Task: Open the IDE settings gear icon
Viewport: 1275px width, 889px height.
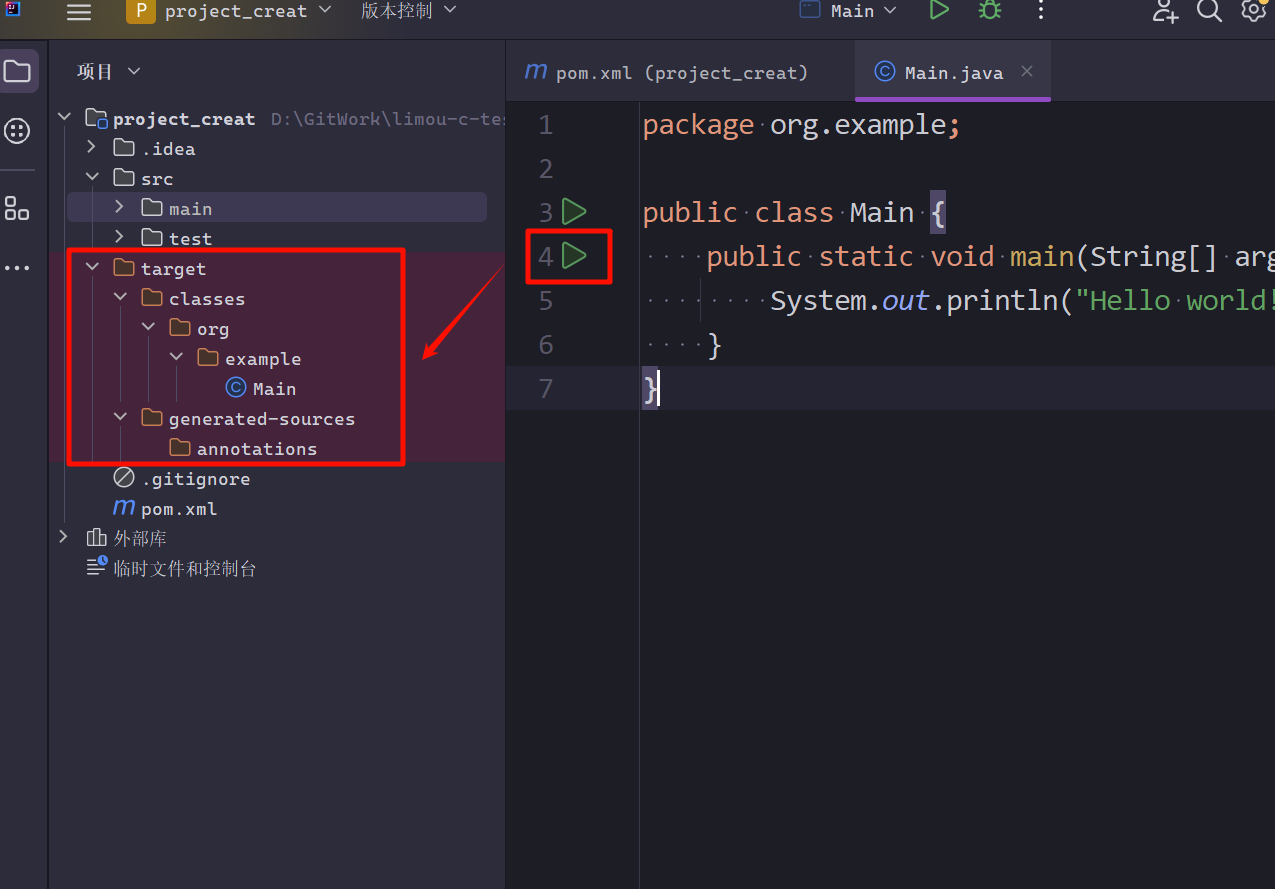Action: point(1253,11)
